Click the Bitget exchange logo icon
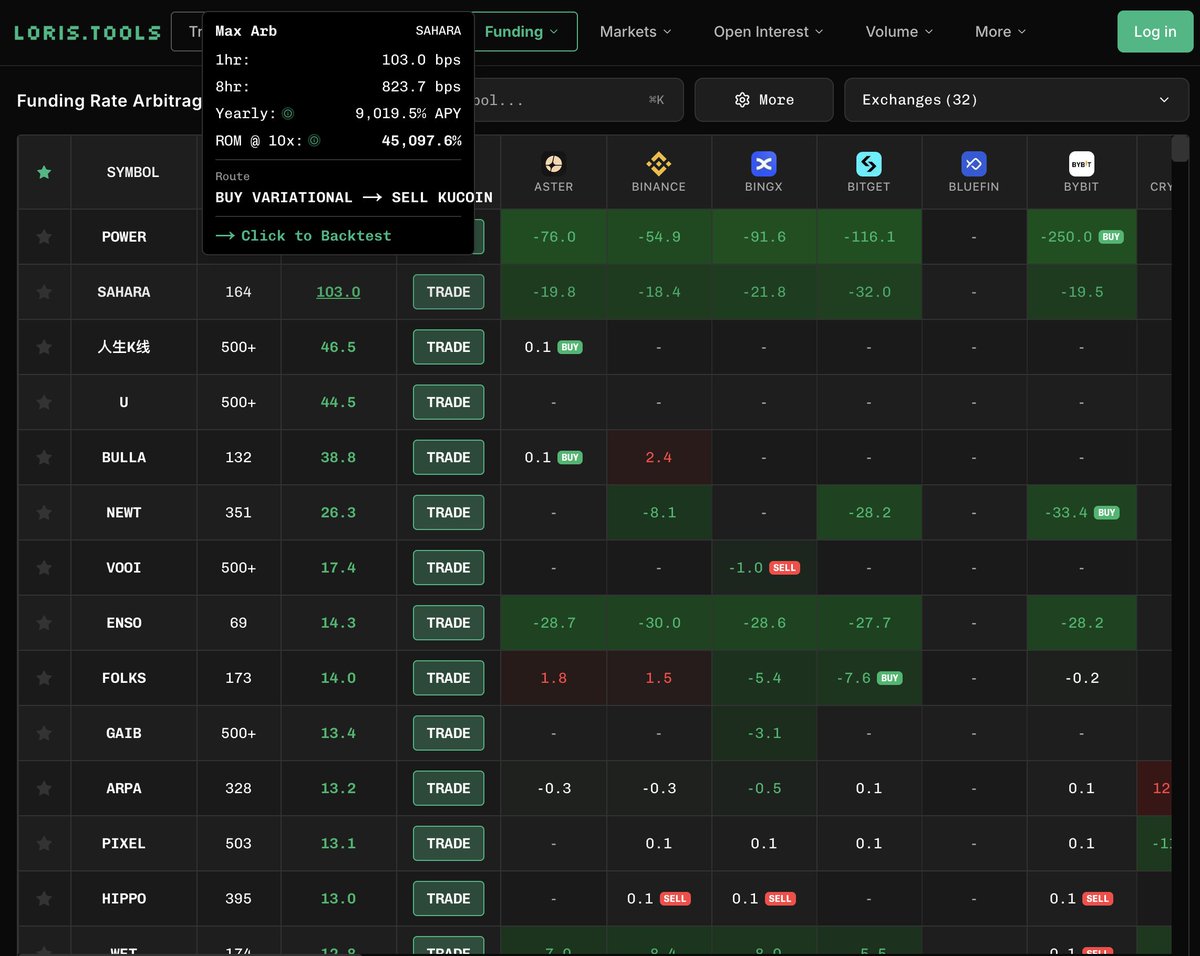The width and height of the screenshot is (1200, 956). pyautogui.click(x=869, y=163)
